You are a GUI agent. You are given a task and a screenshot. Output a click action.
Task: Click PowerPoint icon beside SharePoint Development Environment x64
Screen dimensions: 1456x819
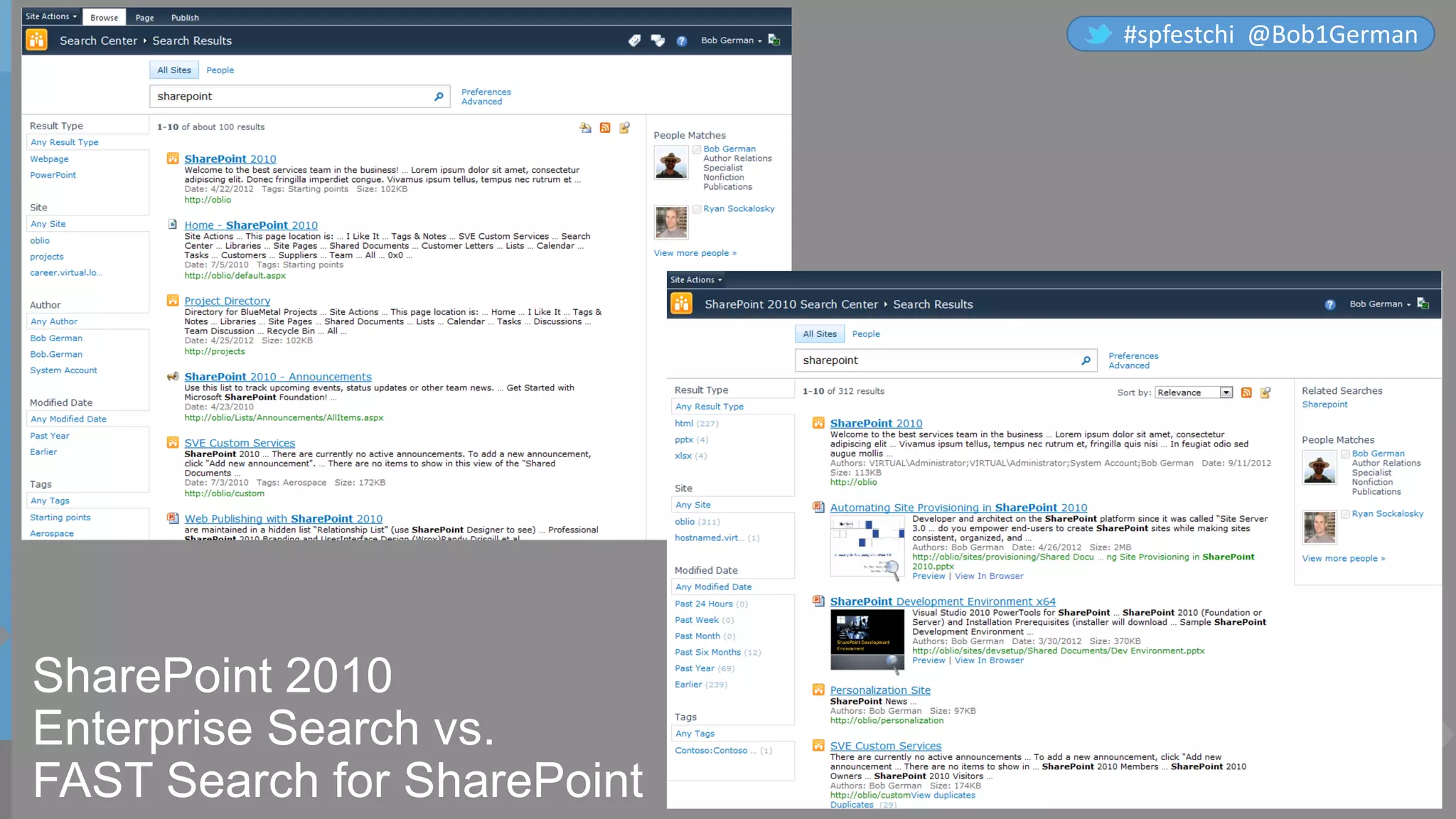point(818,601)
